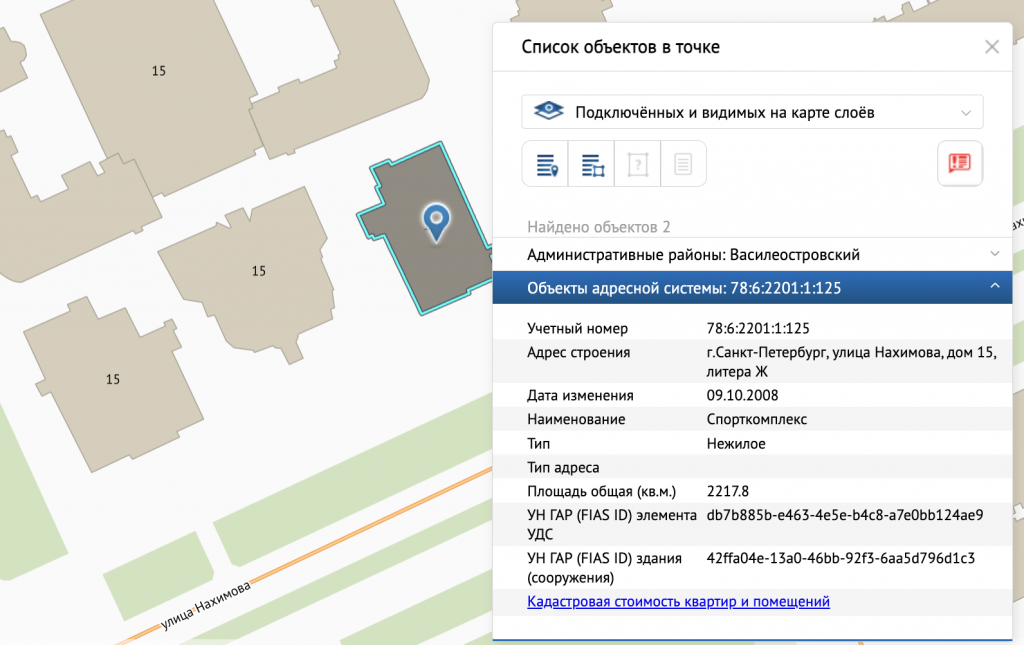This screenshot has height=645, width=1024.
Task: Click the greyed question-mark frame icon
Action: coord(638,164)
